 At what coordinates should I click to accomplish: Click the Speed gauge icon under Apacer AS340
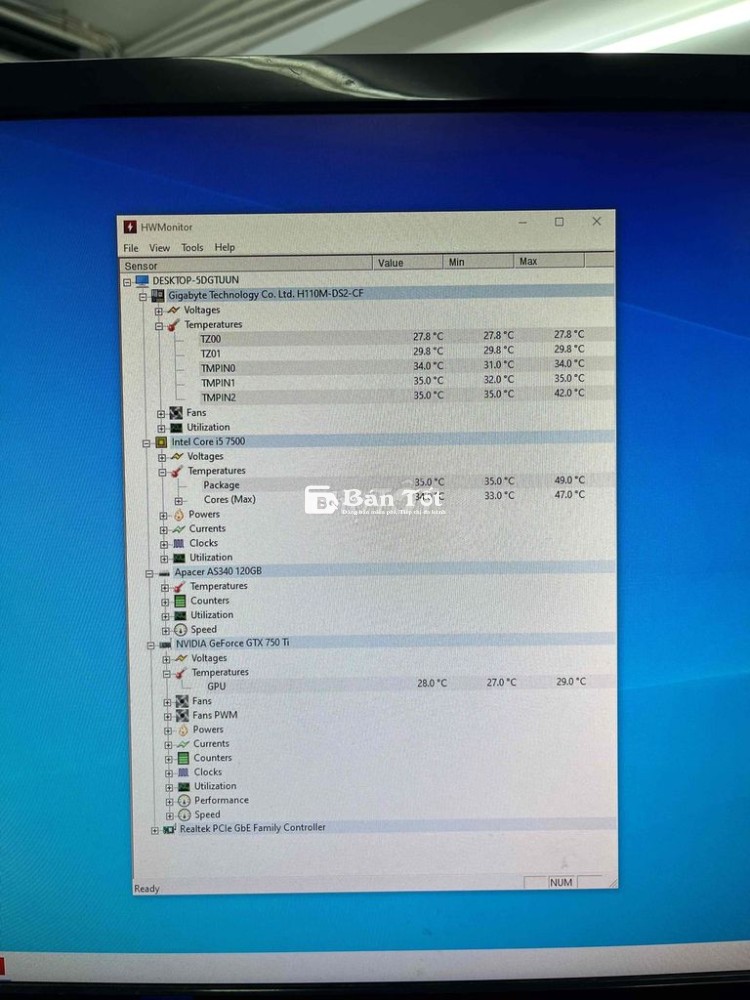[x=180, y=630]
